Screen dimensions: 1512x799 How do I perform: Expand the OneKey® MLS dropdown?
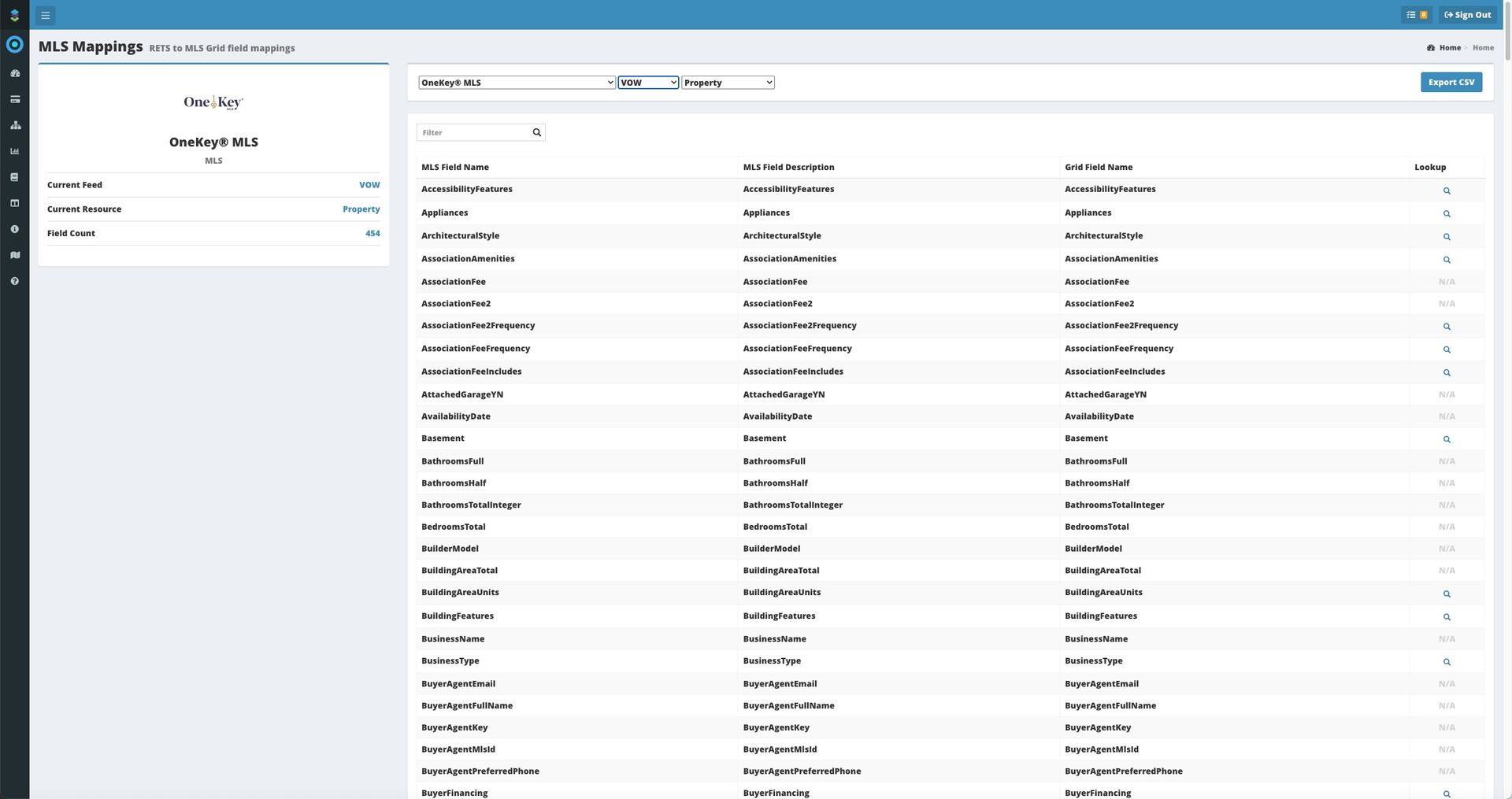[516, 83]
